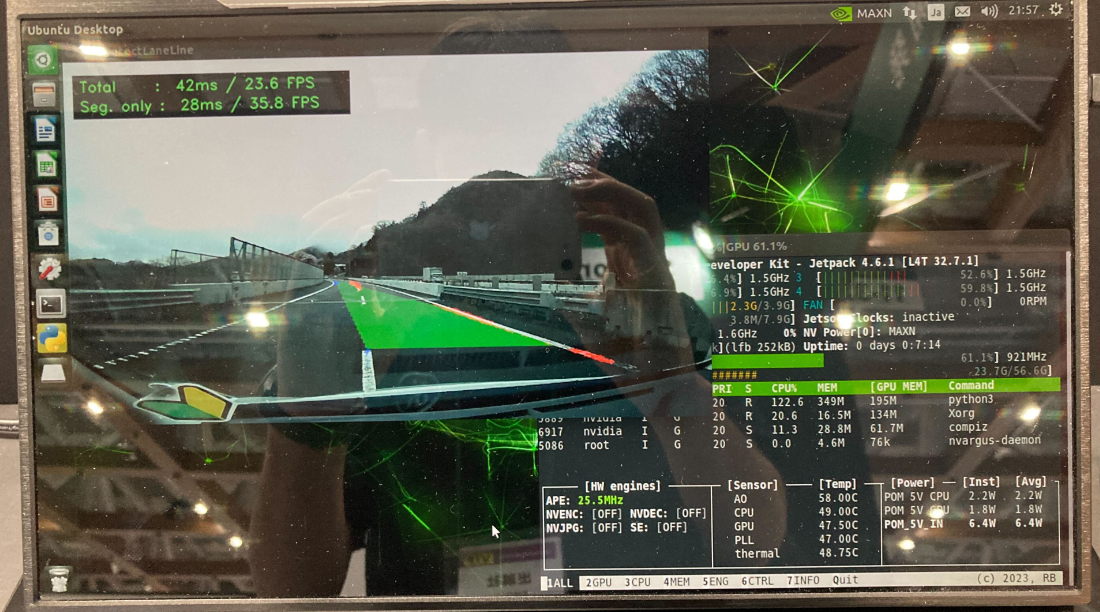Screen dimensions: 1100x612
Task: Click the NVDEC [OFF] engine status
Action: coord(668,514)
